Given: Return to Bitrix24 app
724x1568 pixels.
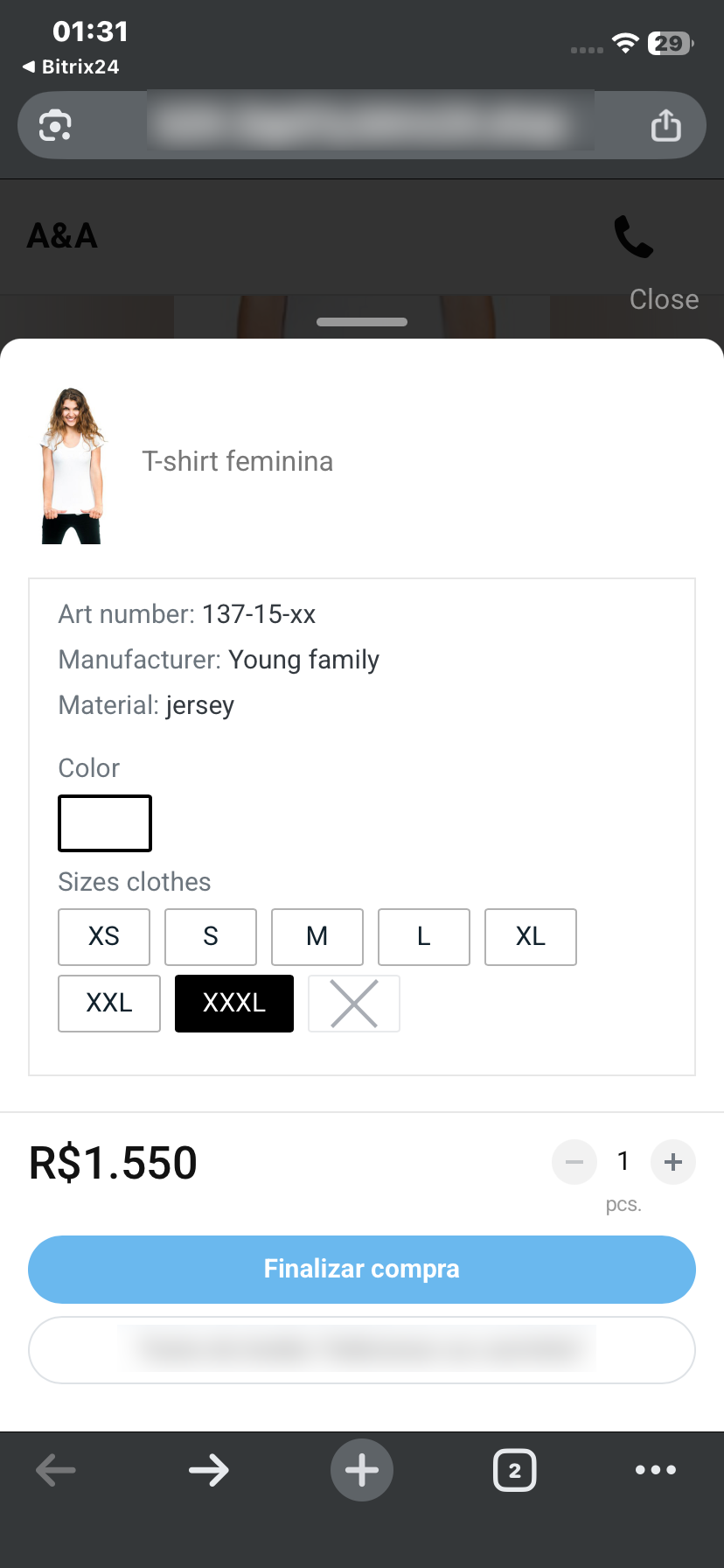Looking at the screenshot, I should pos(72,66).
